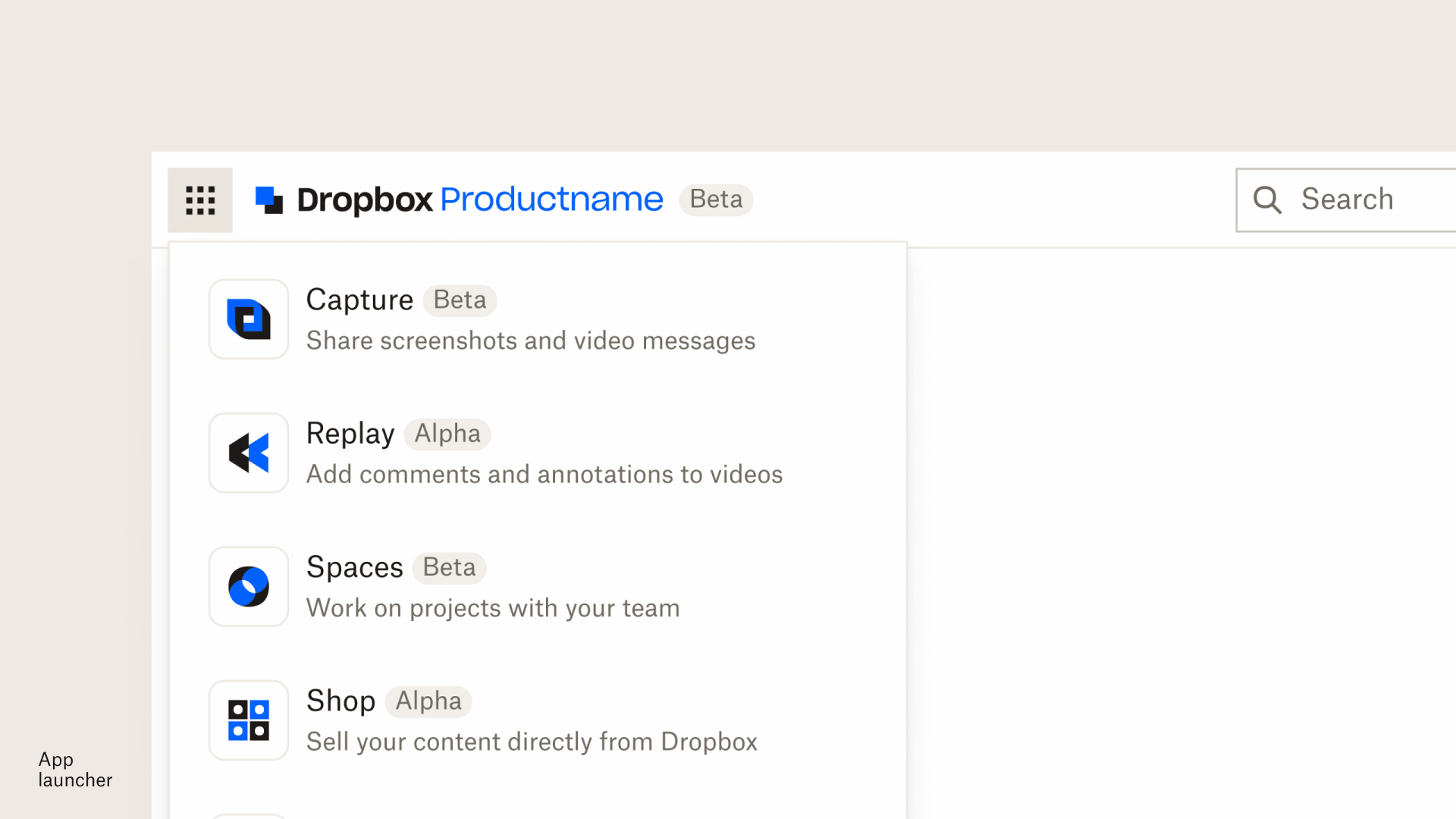Select the Replay menu entry title
The image size is (1456, 819).
pos(350,434)
